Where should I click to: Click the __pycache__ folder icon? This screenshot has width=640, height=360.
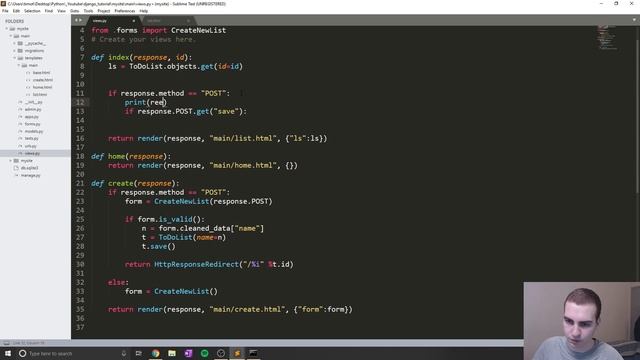pyautogui.click(x=20, y=43)
